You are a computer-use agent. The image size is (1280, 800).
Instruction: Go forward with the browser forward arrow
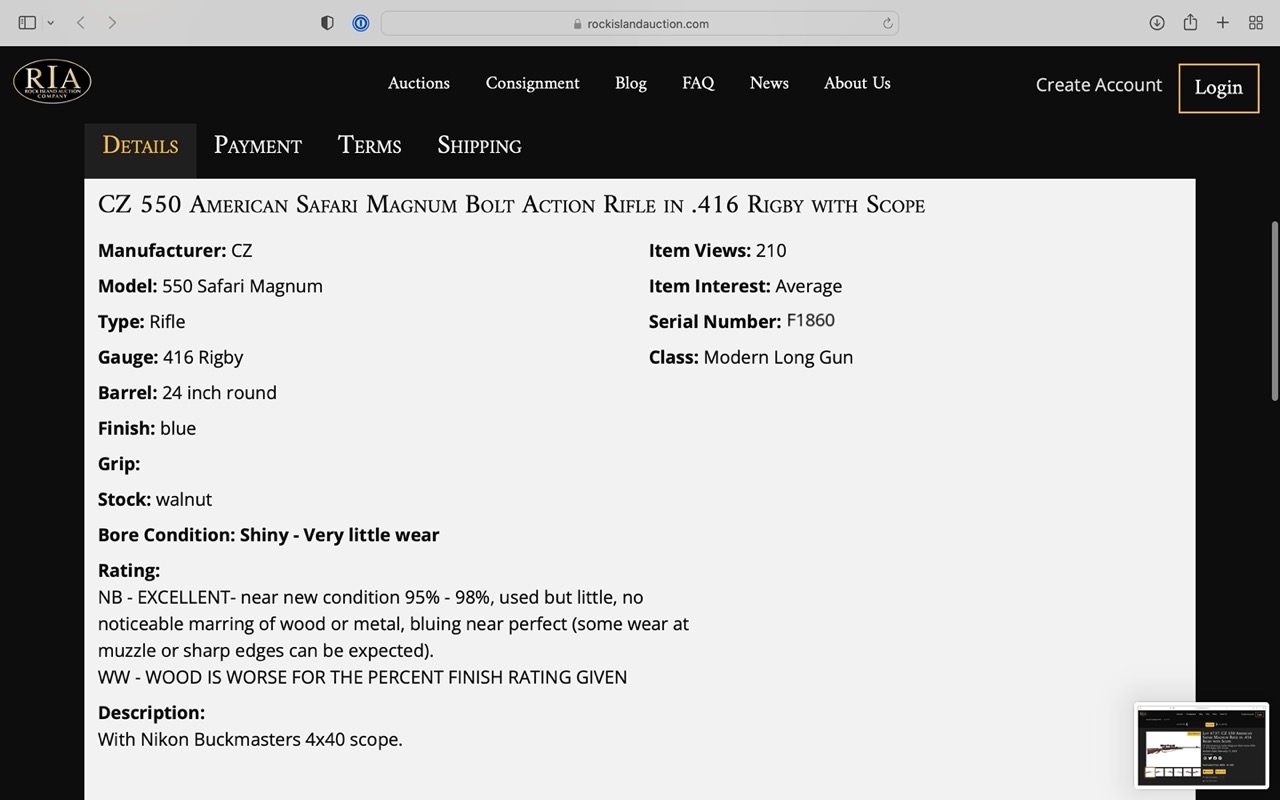(112, 23)
